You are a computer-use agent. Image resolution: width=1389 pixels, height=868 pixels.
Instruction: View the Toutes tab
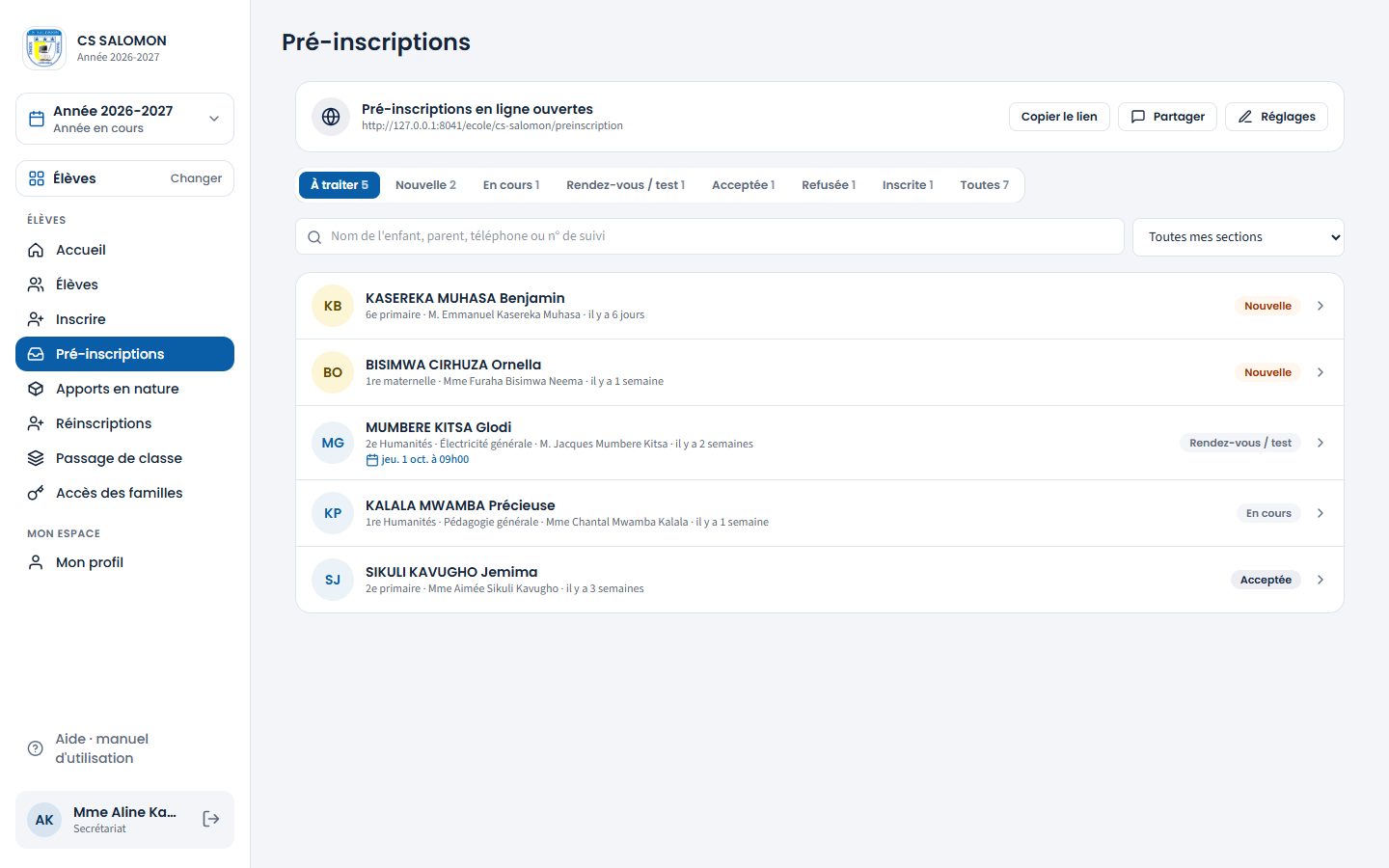(984, 185)
